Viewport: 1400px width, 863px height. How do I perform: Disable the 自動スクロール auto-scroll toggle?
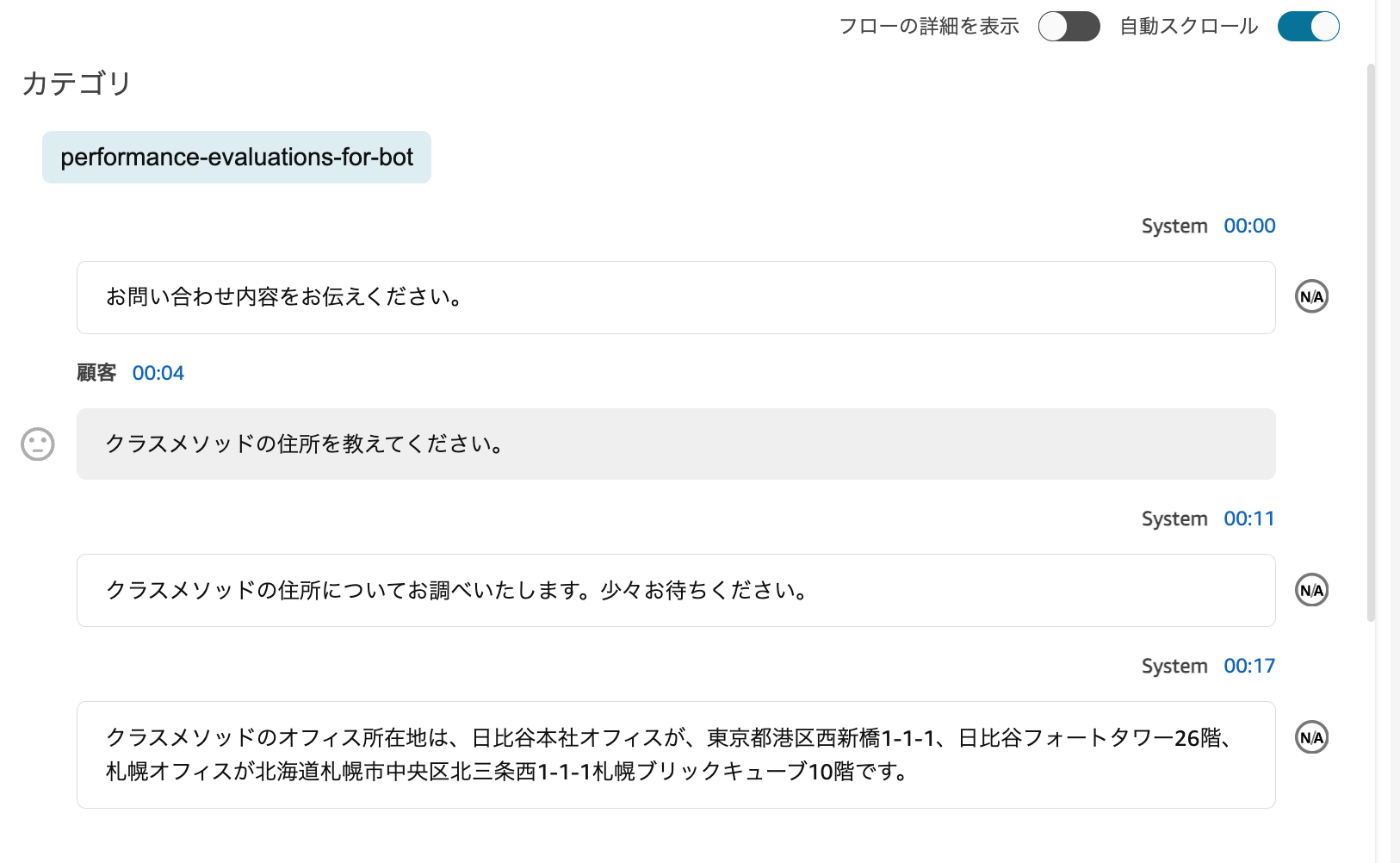[1308, 27]
